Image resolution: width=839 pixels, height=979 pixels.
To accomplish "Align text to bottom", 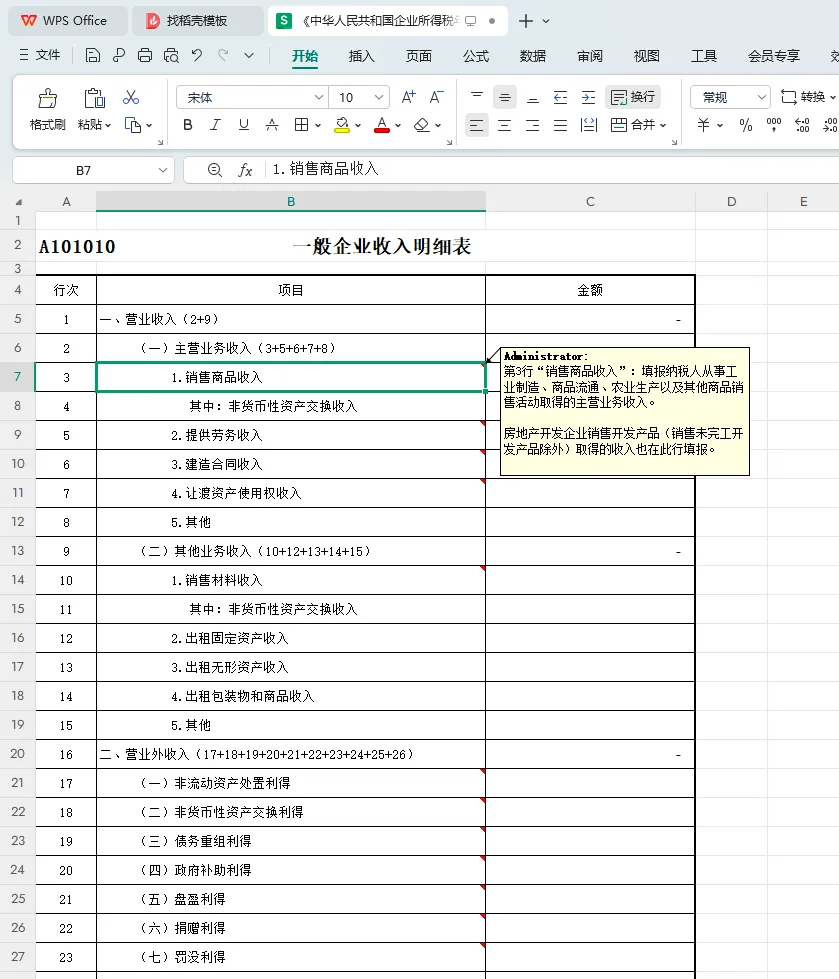I will [532, 97].
